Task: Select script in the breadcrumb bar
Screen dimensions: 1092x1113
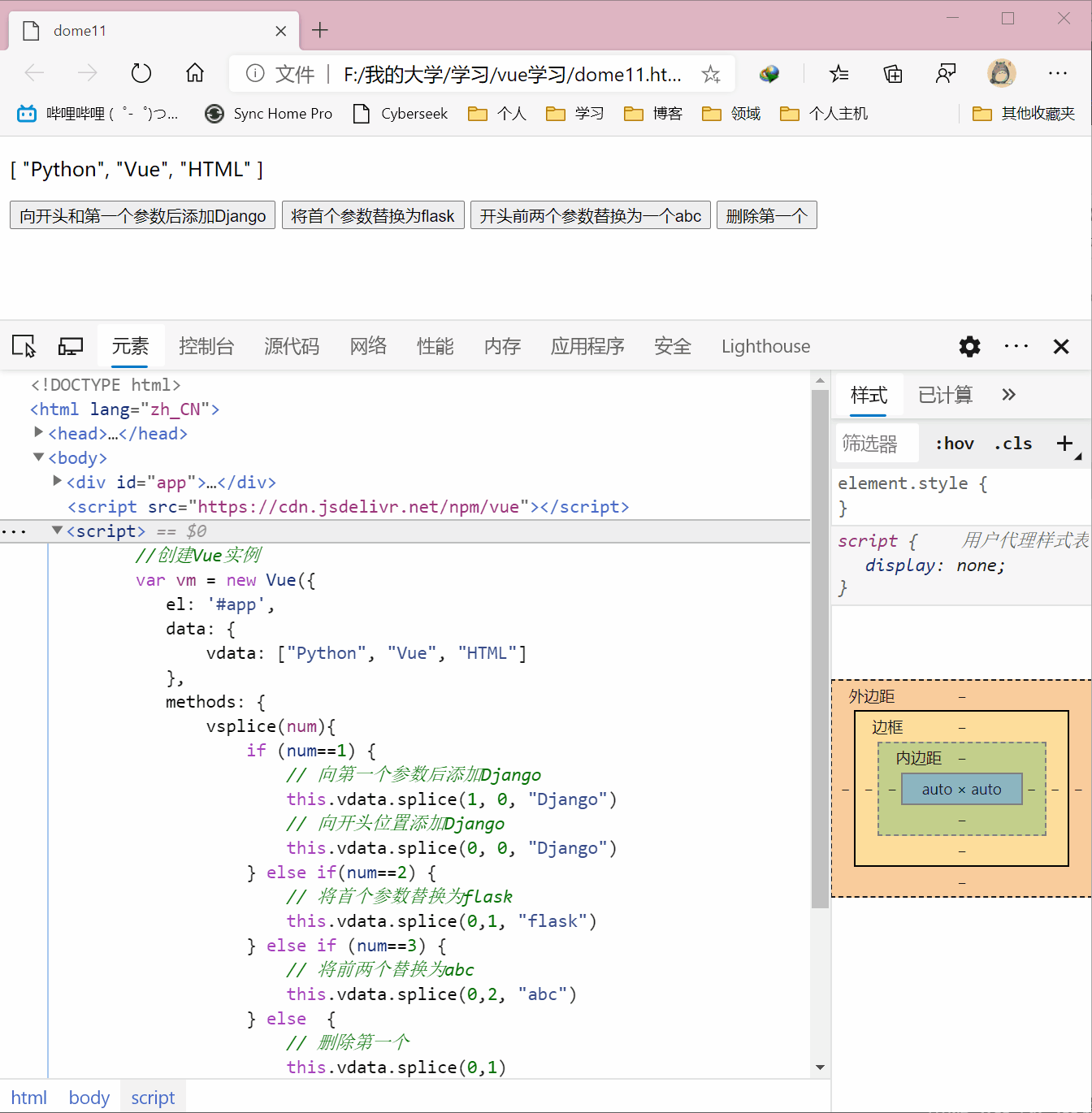Action: (x=153, y=1098)
